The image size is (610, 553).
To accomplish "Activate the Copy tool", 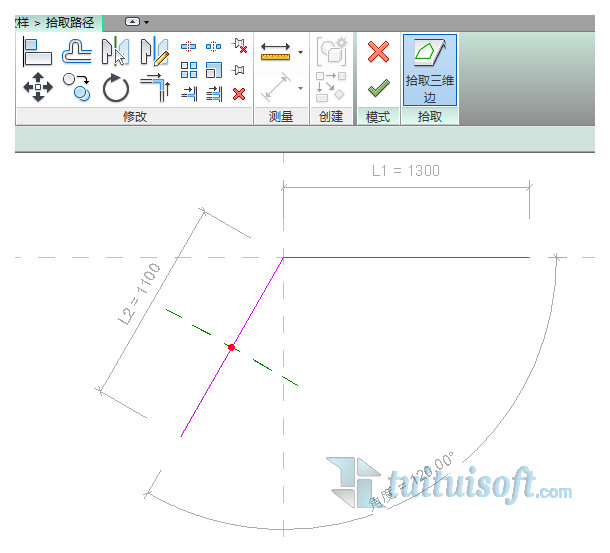I will [x=77, y=87].
